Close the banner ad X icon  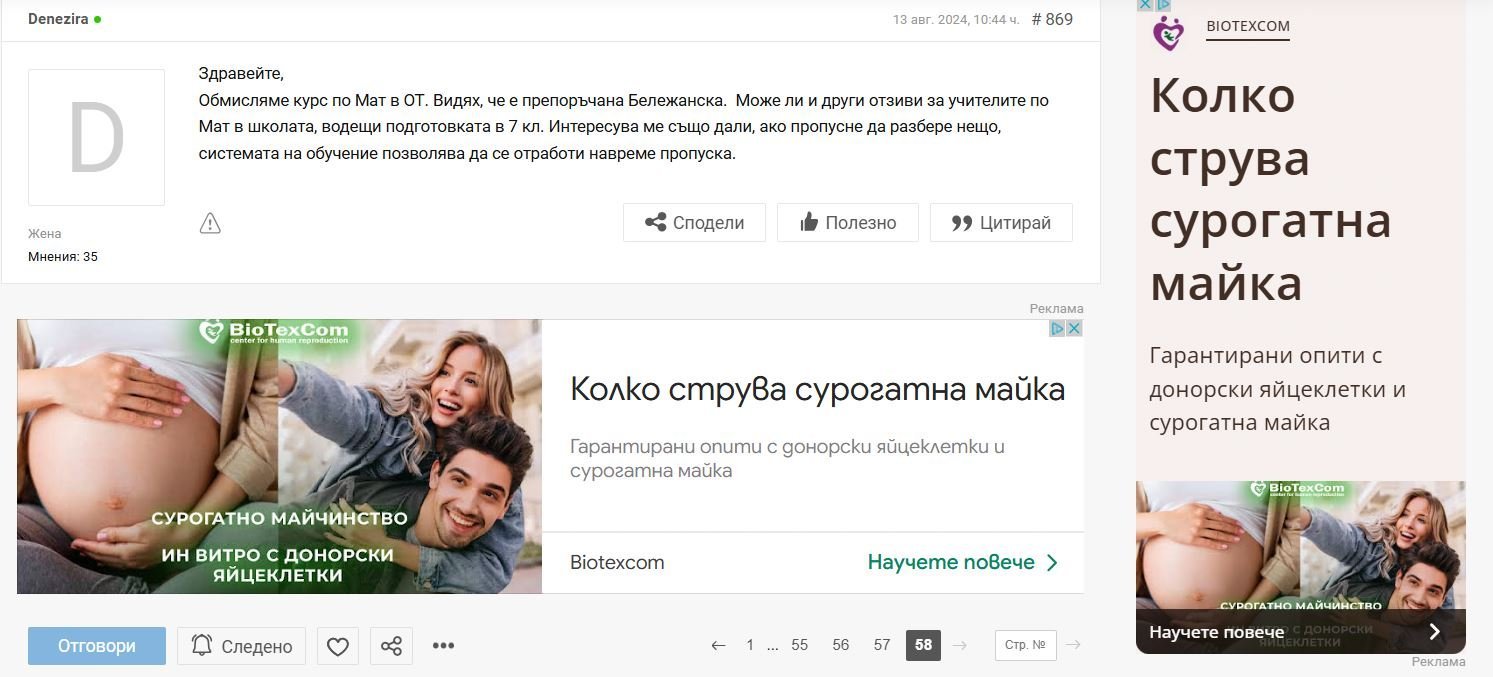pos(1074,329)
